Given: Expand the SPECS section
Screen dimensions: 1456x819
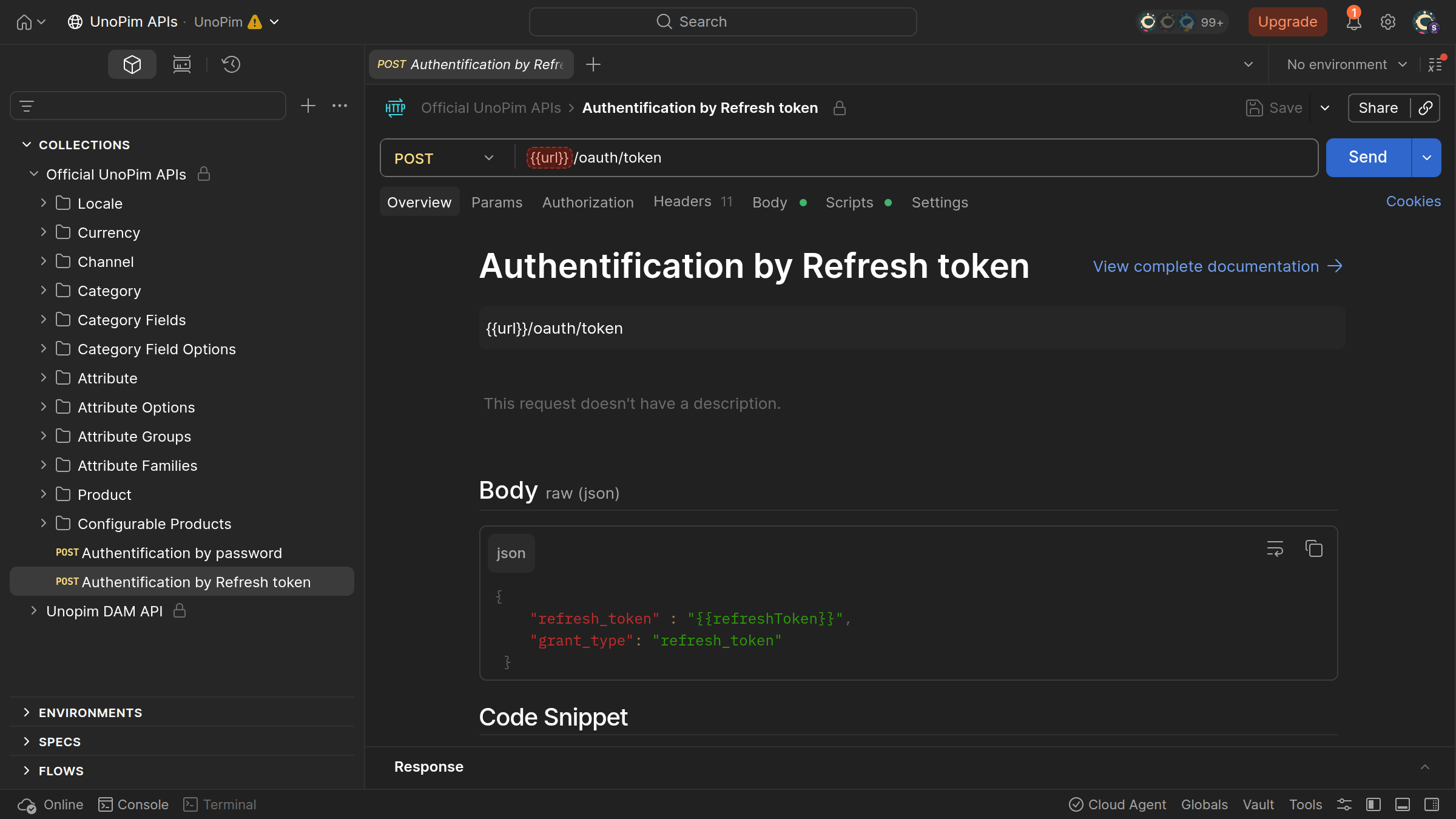Looking at the screenshot, I should click(27, 741).
